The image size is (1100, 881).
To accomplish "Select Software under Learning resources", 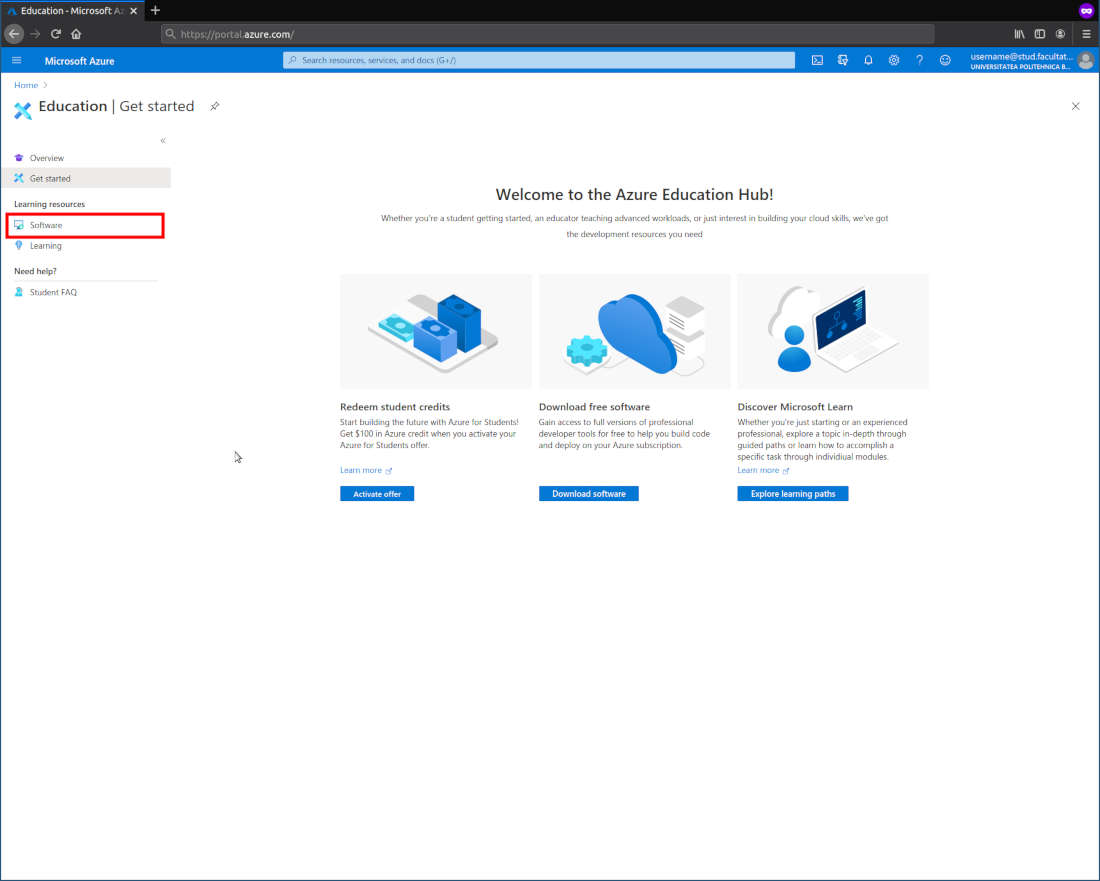I will pos(47,225).
